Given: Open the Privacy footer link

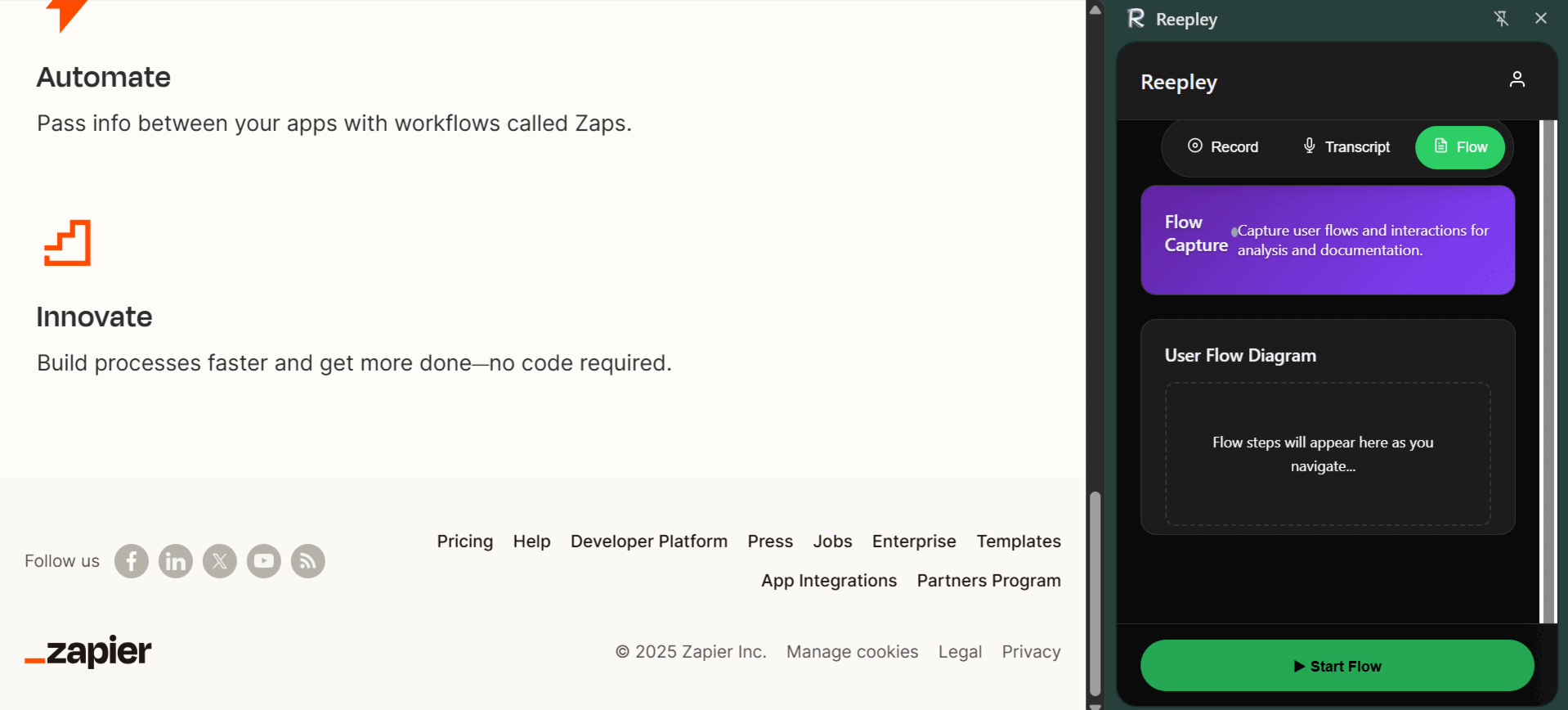Looking at the screenshot, I should pos(1032,652).
